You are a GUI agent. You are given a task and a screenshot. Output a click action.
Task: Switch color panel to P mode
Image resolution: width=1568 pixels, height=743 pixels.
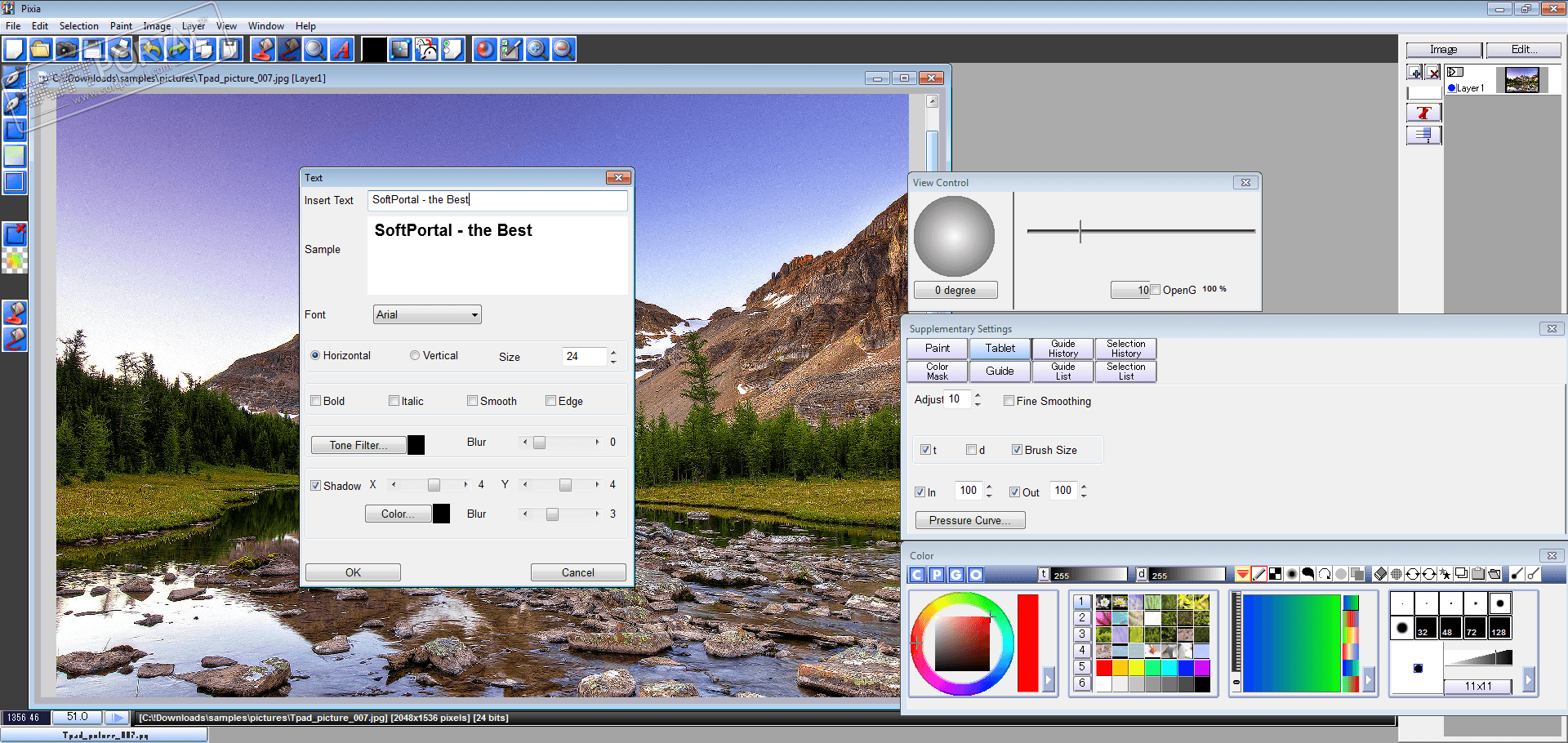tap(937, 575)
